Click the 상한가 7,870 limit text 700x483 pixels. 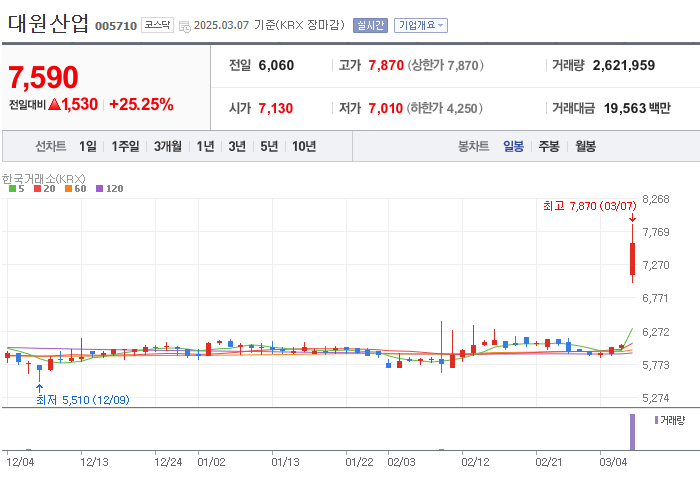click(446, 66)
